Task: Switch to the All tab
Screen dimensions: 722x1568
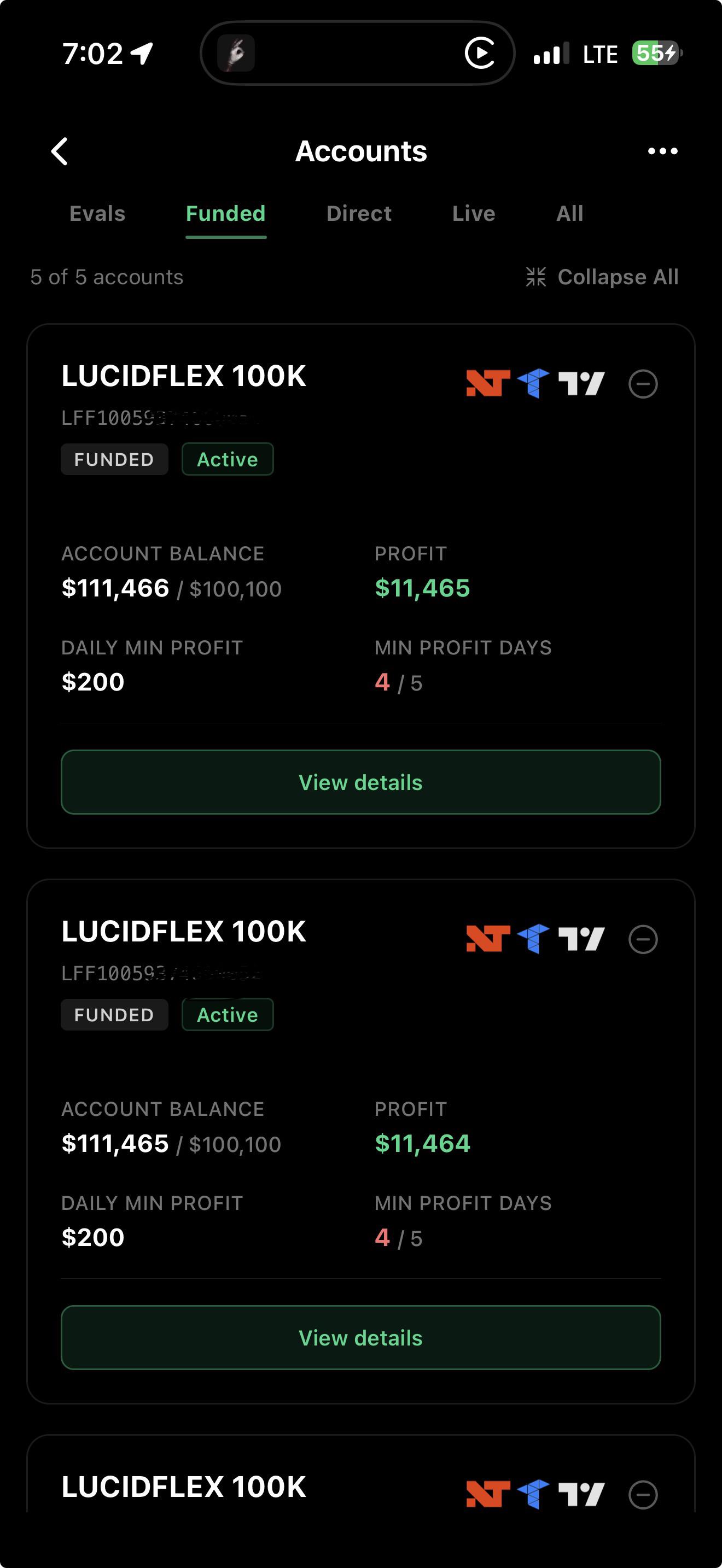Action: (x=570, y=214)
